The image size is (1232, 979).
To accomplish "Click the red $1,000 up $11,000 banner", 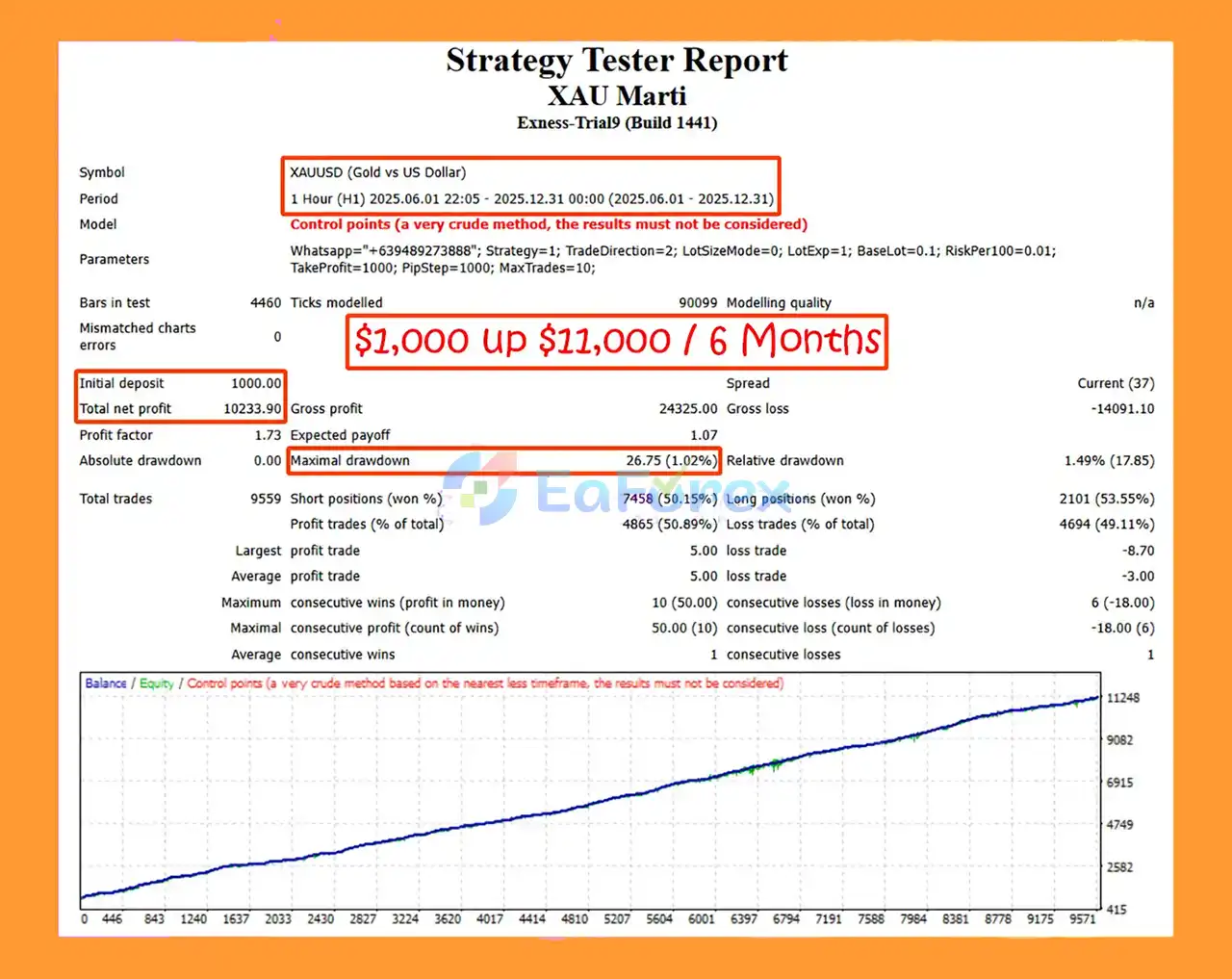I will coord(616,341).
